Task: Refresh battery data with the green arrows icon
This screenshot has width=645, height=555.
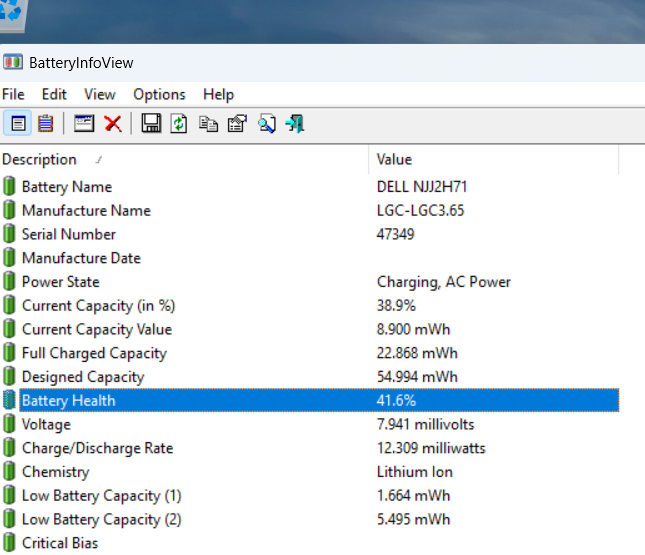Action: [x=179, y=123]
